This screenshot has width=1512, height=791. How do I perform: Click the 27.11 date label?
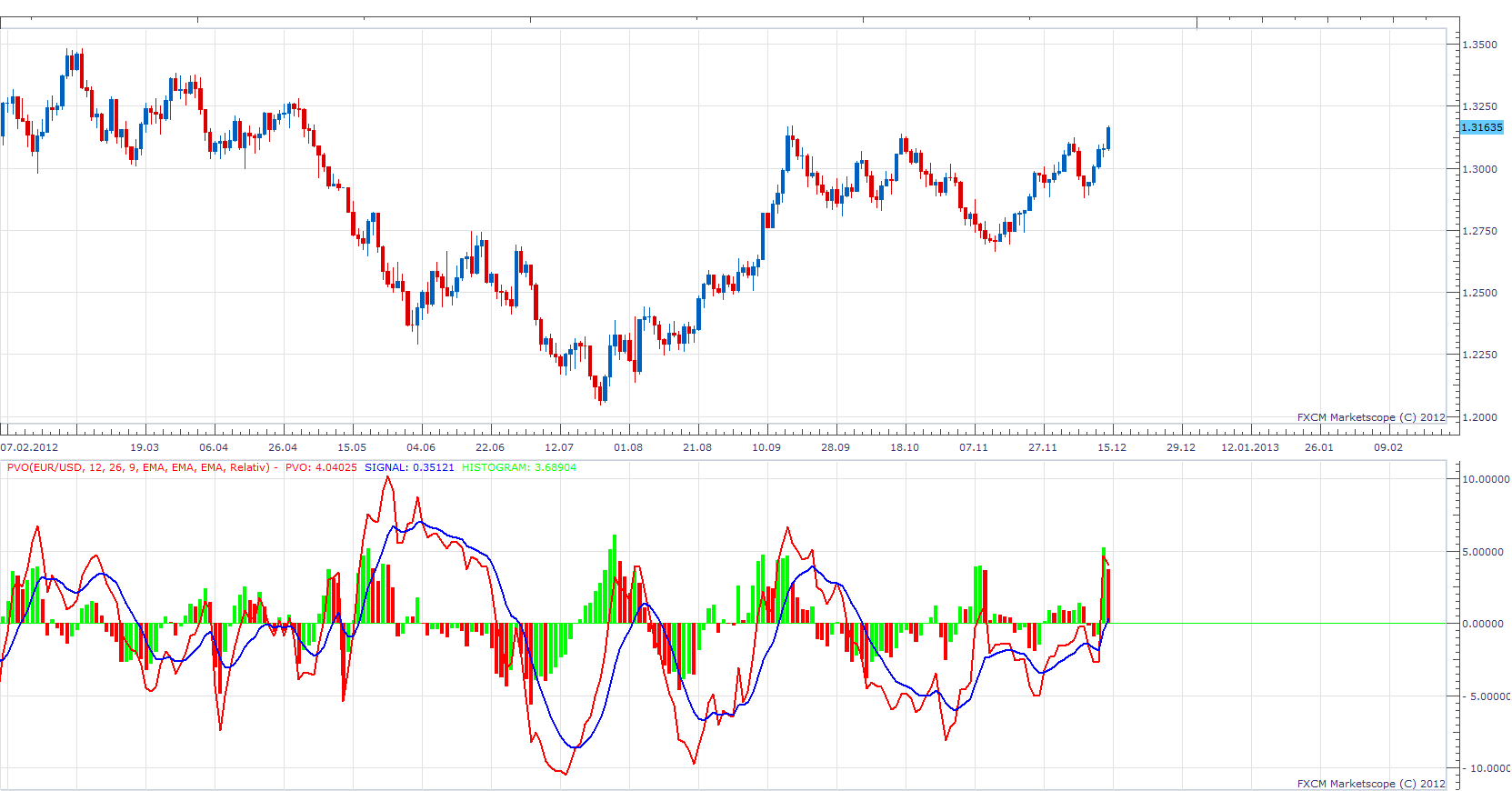[x=1043, y=447]
